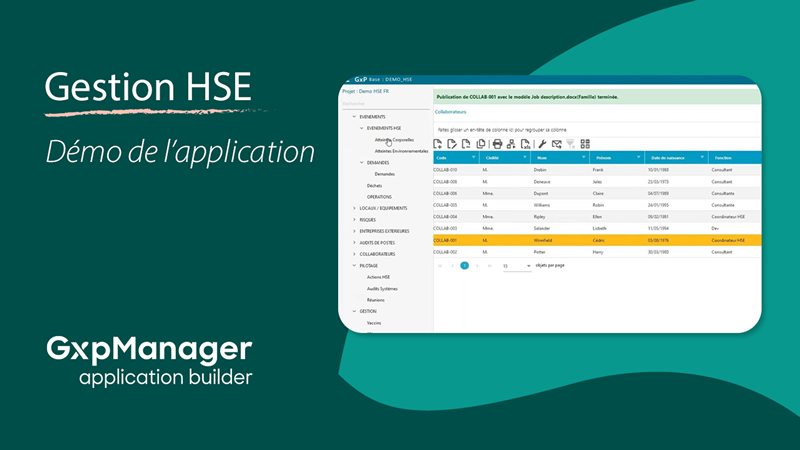Click the greyed clear-filter funnel icon
Image resolution: width=800 pixels, height=450 pixels.
pos(571,144)
